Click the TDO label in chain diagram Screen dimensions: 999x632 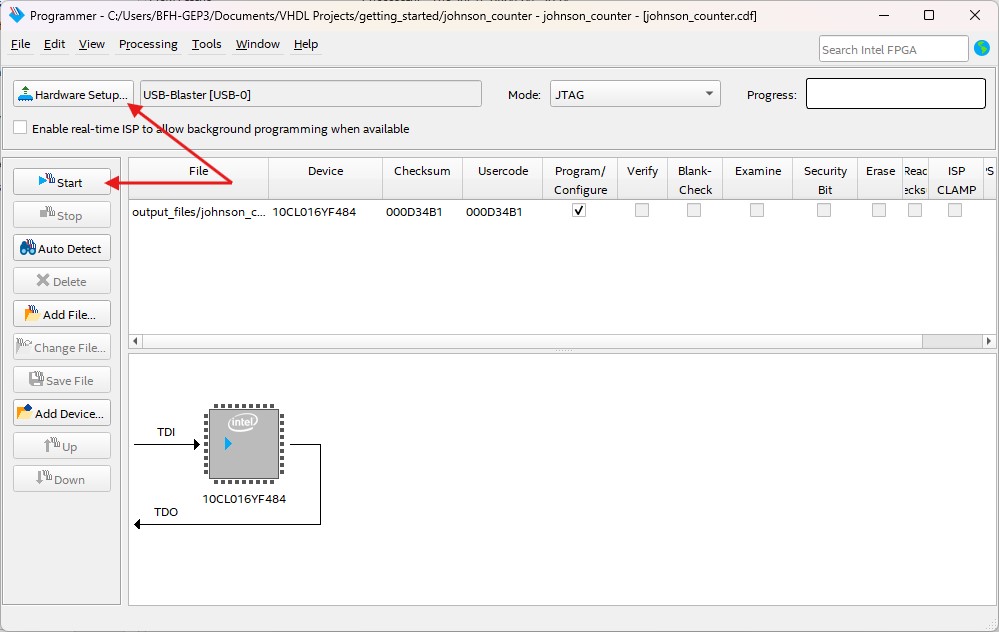(166, 512)
